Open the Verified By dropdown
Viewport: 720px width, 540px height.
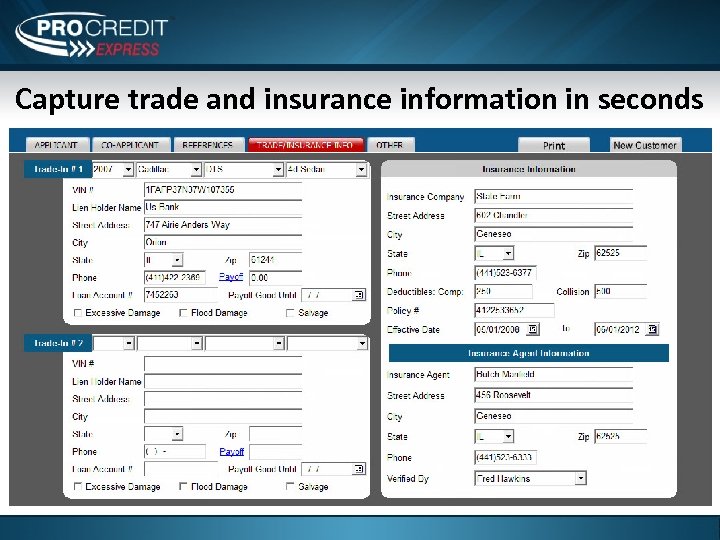pos(580,478)
